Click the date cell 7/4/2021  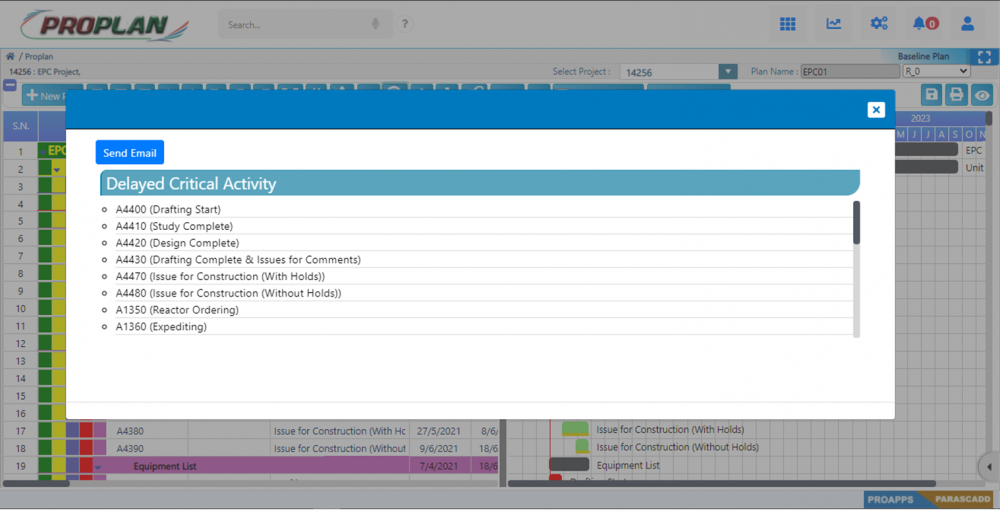[438, 466]
